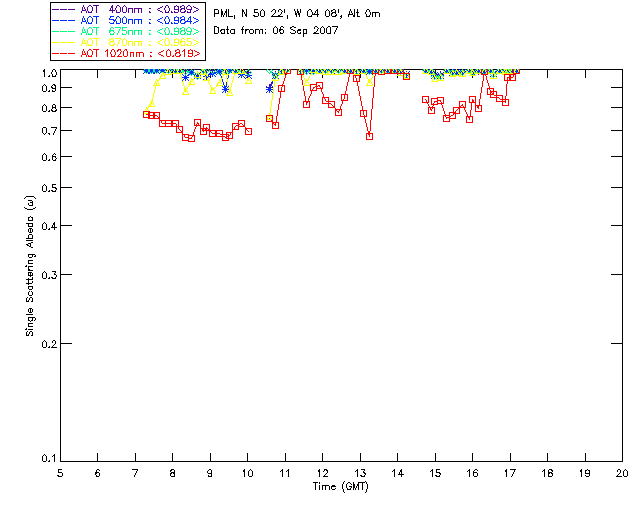
Task: Click the 0.1 y-axis tick label
Action: 49,459
